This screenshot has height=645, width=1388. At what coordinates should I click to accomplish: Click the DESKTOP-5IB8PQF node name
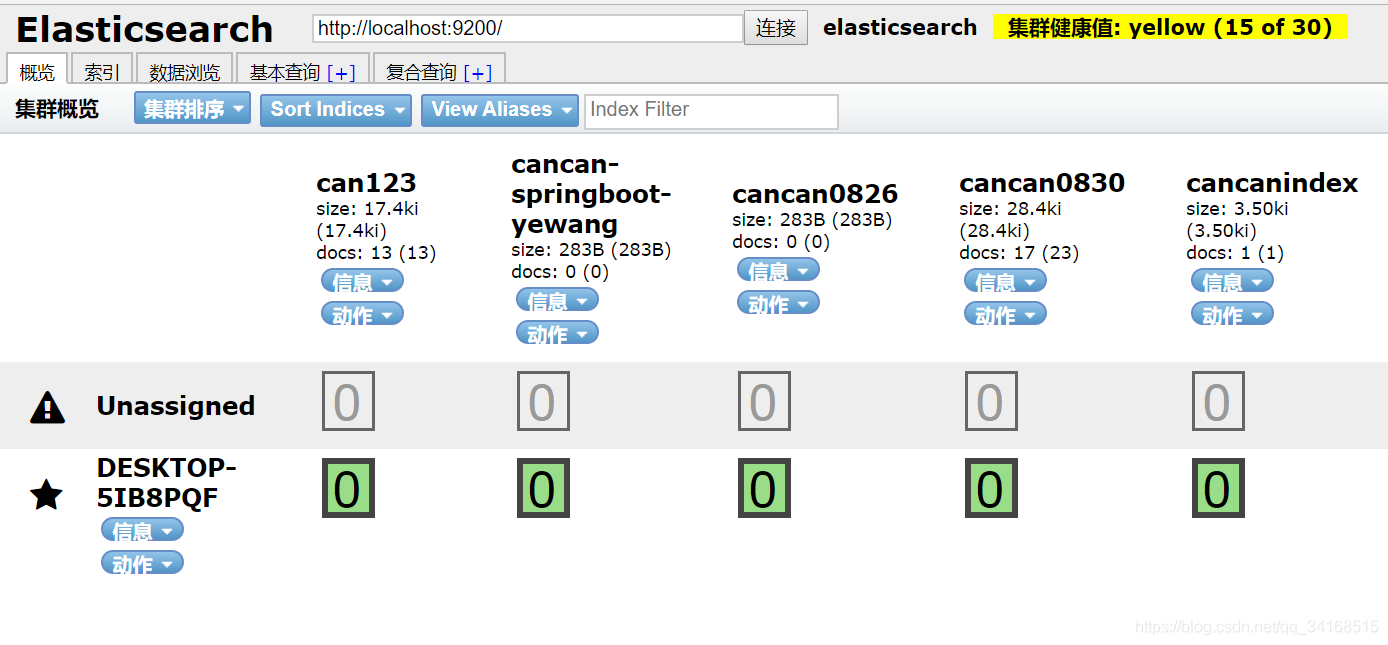click(167, 483)
